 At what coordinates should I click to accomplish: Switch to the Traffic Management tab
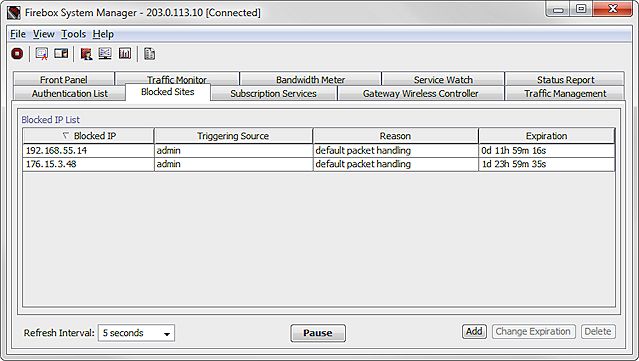565,93
